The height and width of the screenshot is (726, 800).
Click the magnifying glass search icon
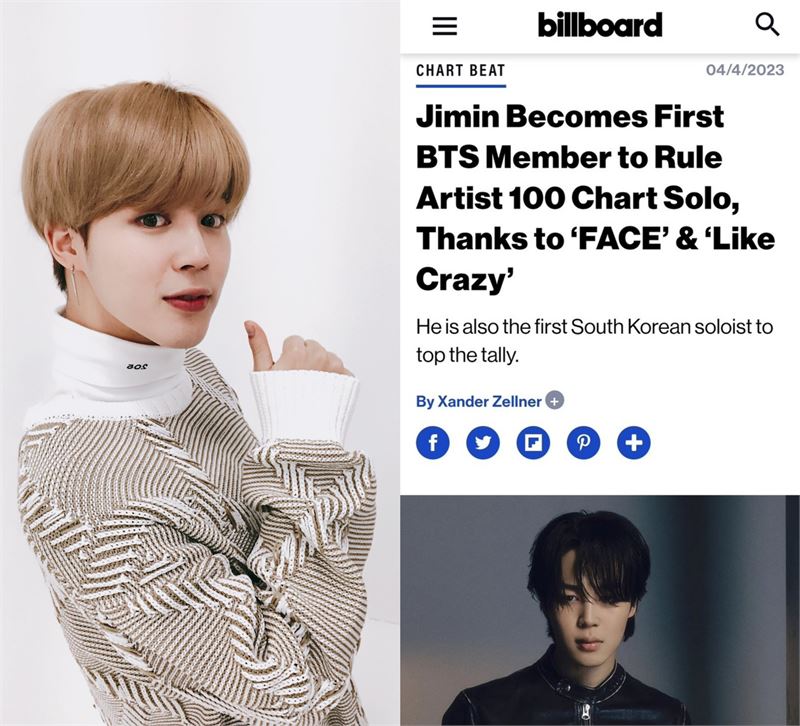[767, 24]
